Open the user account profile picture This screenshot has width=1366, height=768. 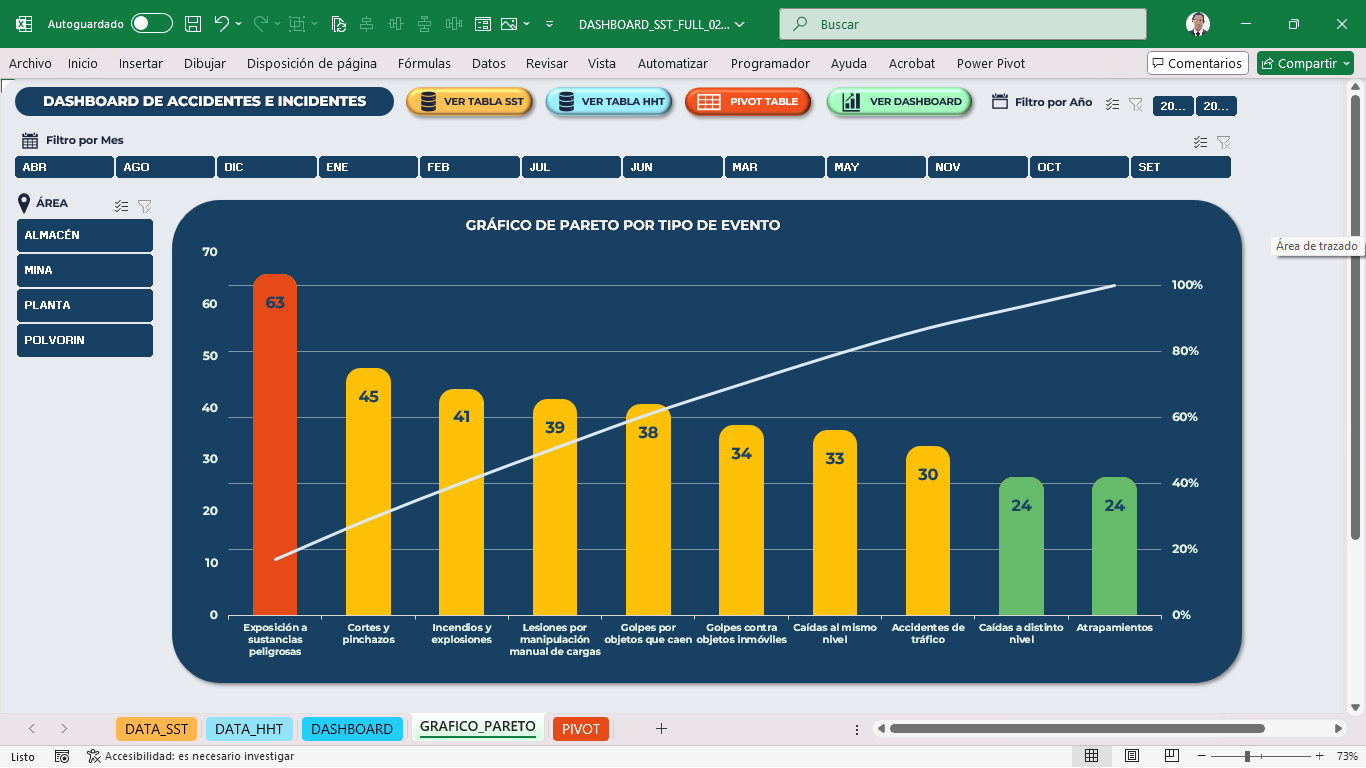pyautogui.click(x=1197, y=24)
